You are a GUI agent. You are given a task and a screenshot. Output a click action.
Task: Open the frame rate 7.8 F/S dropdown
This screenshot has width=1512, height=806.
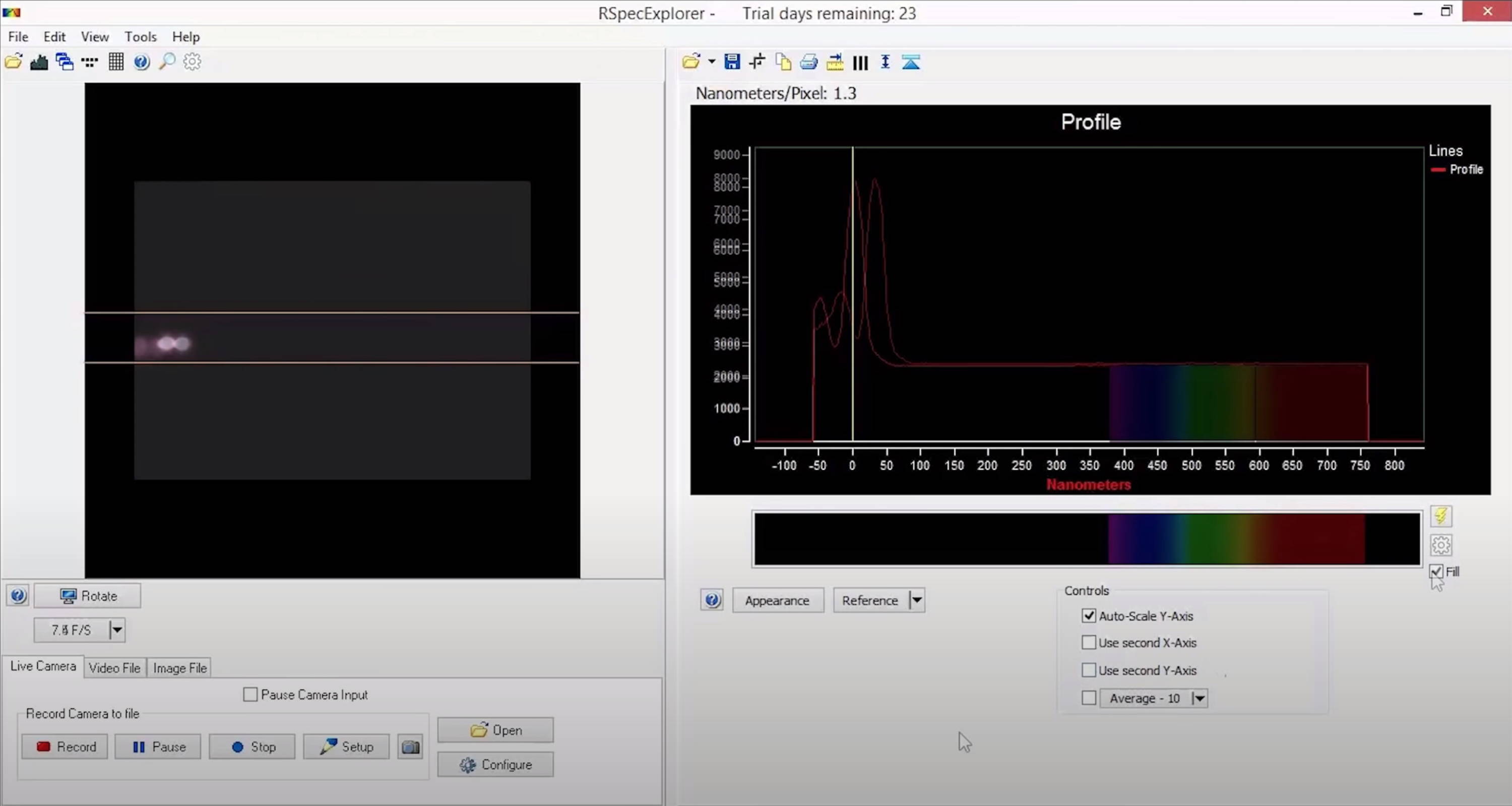coord(117,630)
